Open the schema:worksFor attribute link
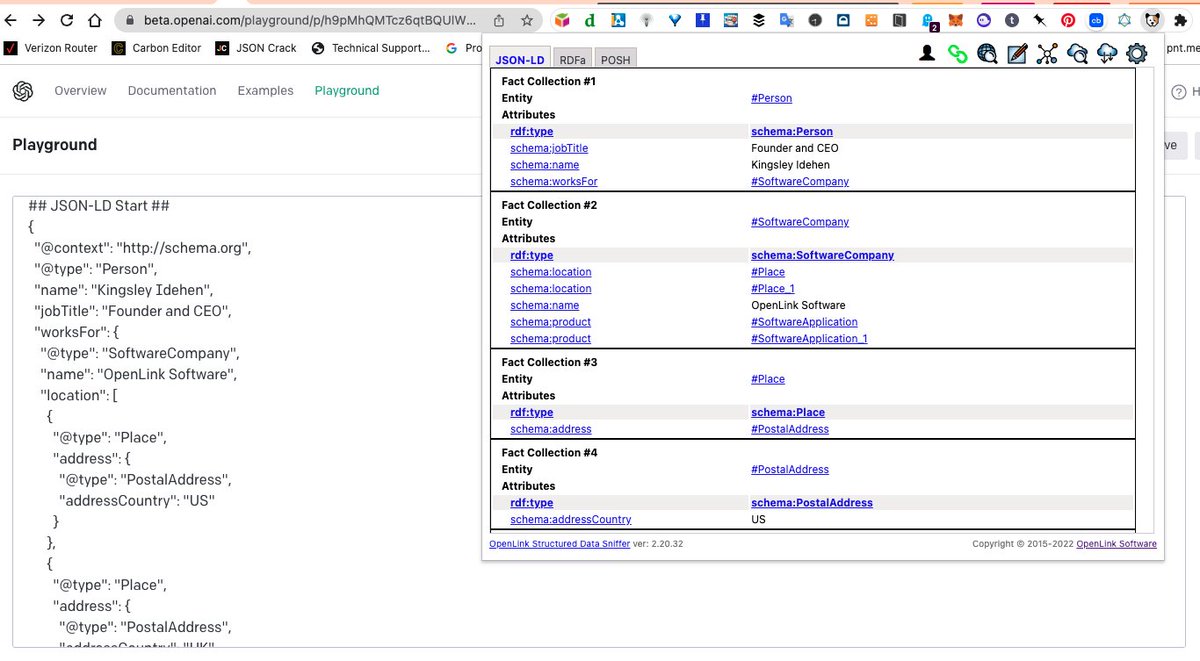Viewport: 1200px width, 661px height. (553, 182)
